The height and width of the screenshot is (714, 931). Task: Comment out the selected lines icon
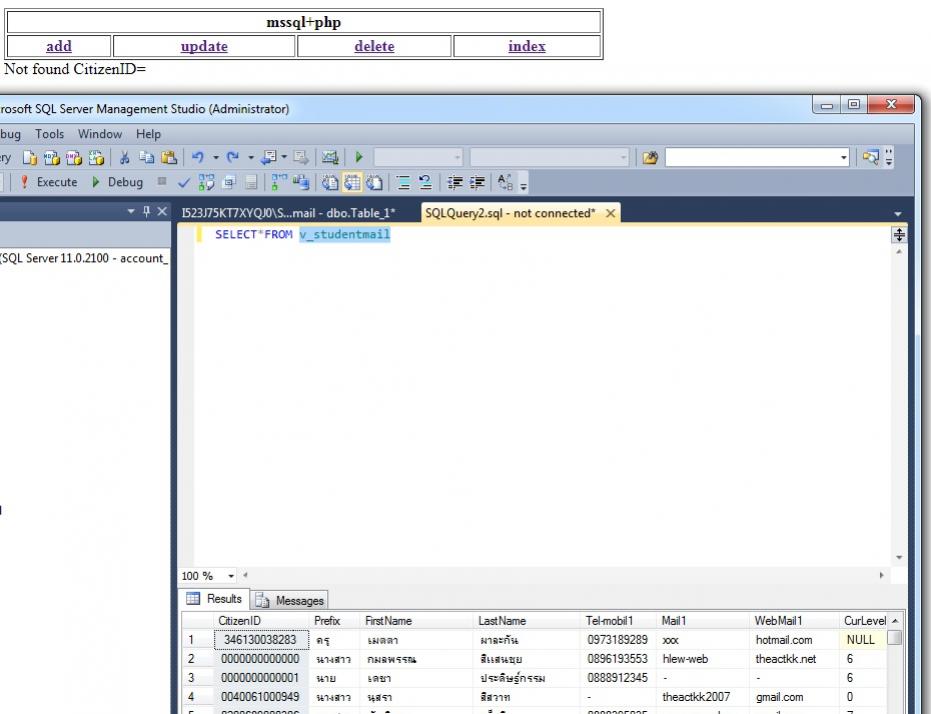(x=403, y=182)
